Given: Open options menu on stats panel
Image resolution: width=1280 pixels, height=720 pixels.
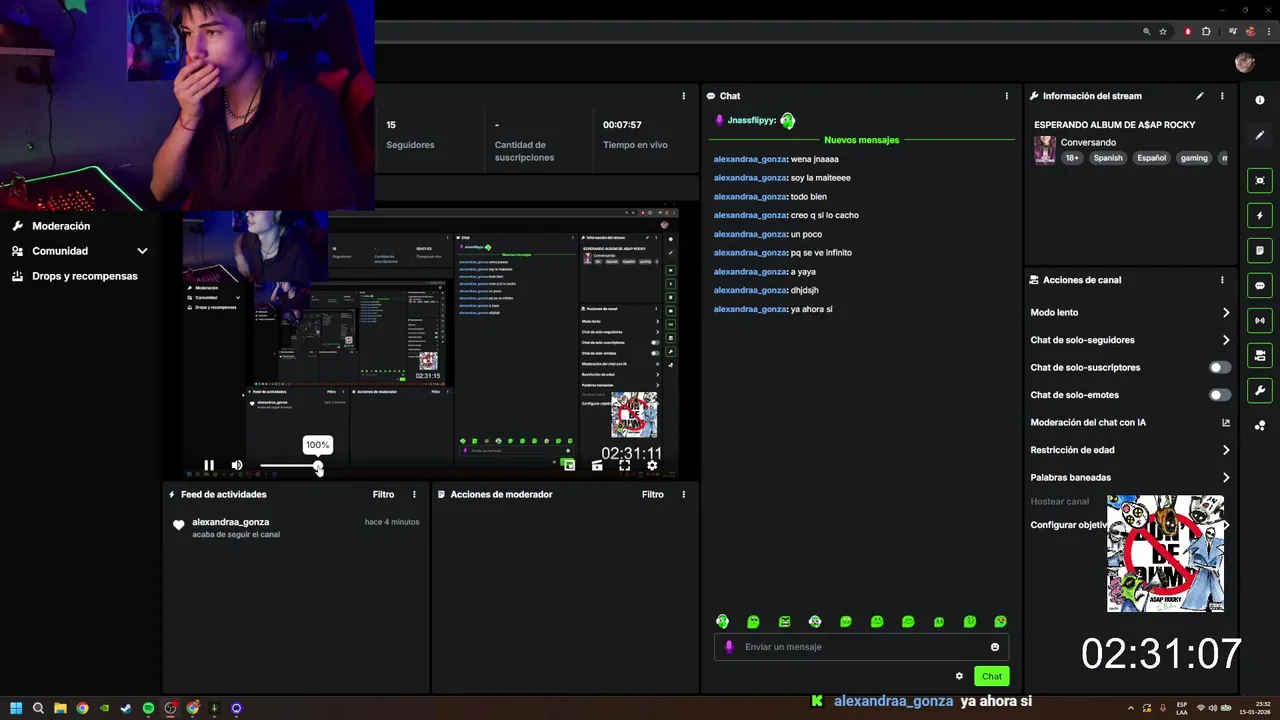Looking at the screenshot, I should (x=684, y=96).
